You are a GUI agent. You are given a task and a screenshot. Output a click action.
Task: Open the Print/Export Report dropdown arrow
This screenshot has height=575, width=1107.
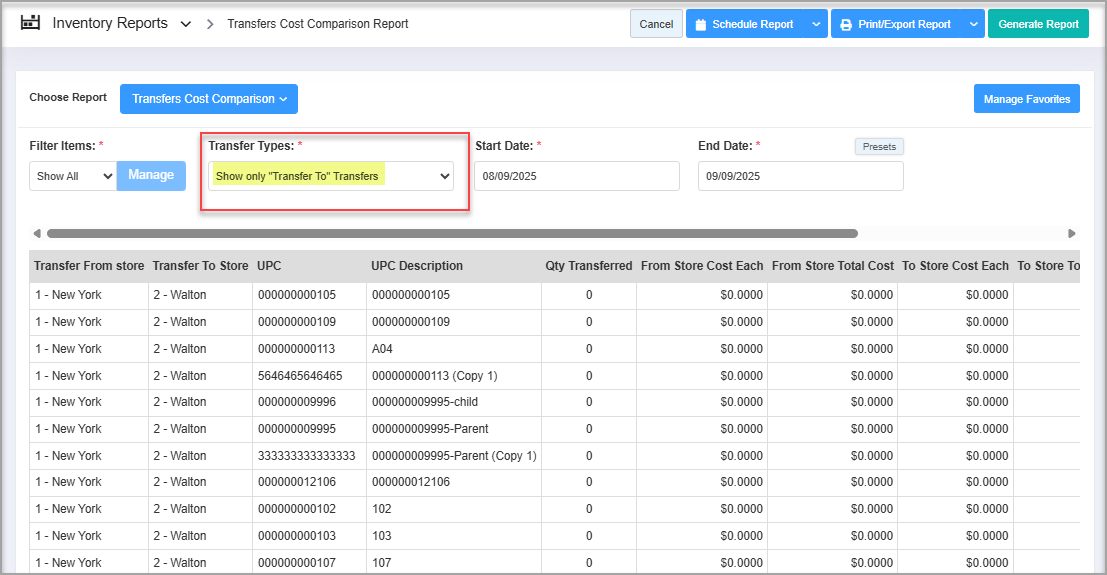click(973, 24)
